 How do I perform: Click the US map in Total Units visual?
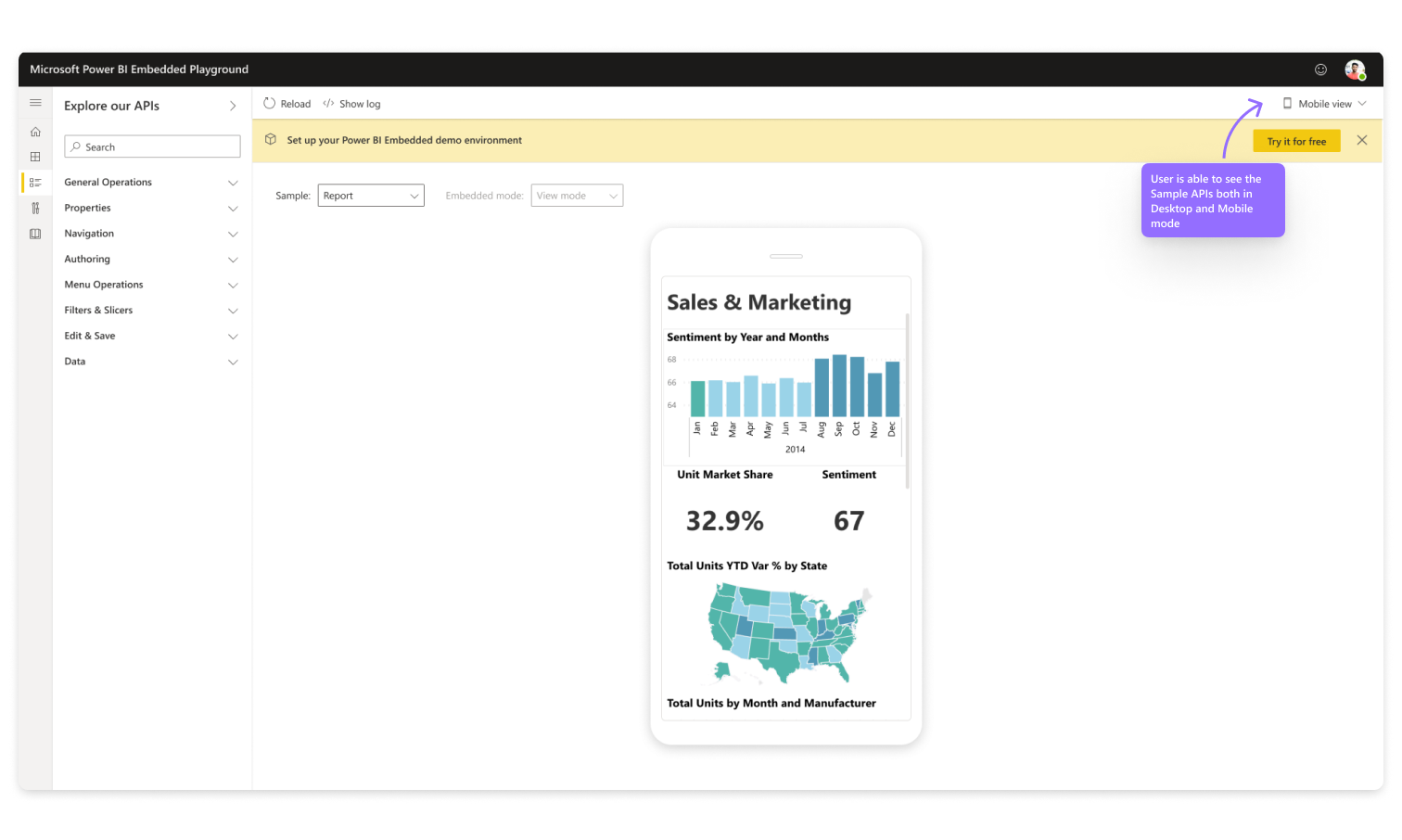(x=788, y=634)
